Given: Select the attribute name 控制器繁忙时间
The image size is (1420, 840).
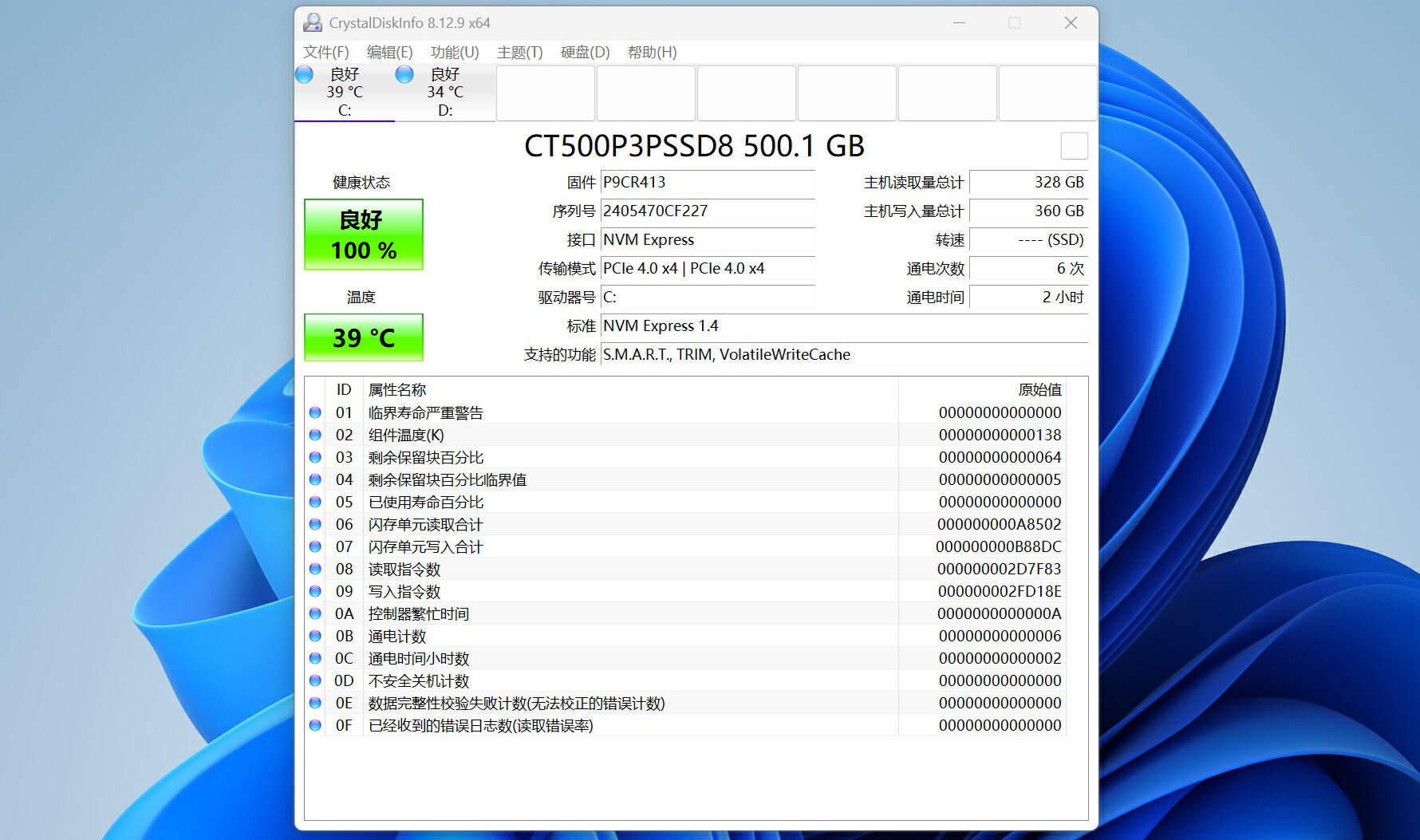Looking at the screenshot, I should coord(418,613).
